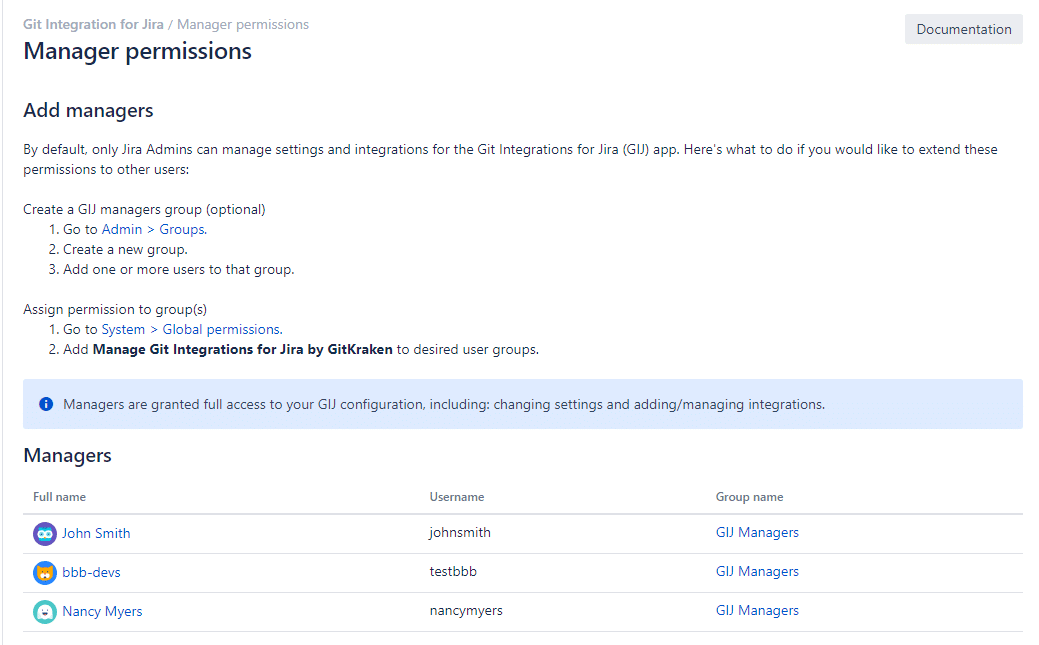Select the johnsmith username cell
The height and width of the screenshot is (645, 1039).
pos(460,532)
